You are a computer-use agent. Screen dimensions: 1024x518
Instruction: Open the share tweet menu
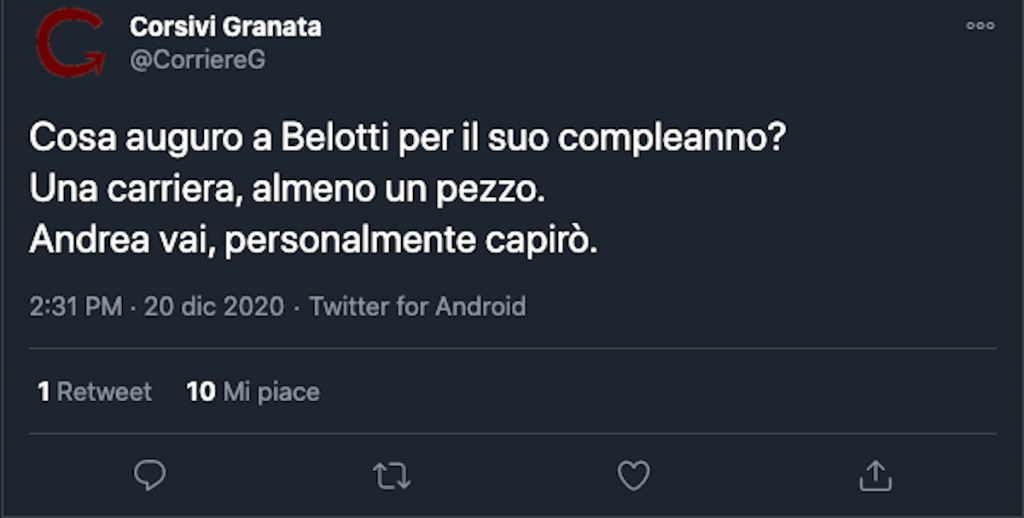click(875, 476)
